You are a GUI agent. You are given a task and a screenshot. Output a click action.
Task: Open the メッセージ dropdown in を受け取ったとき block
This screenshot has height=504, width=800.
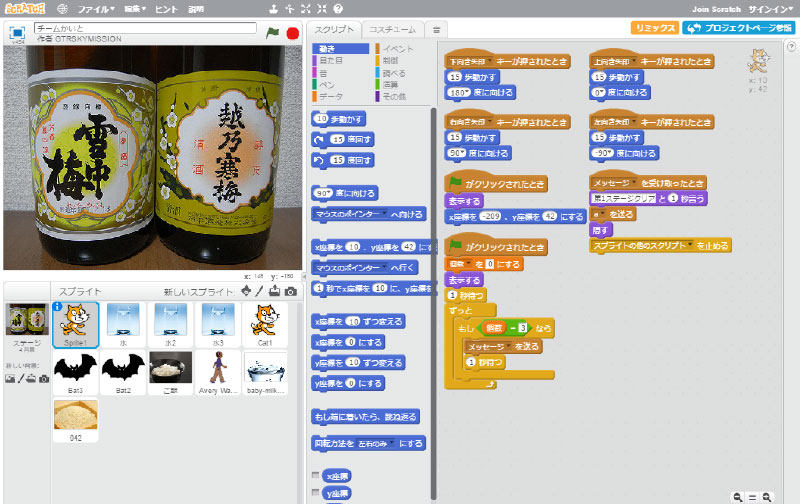coord(615,183)
